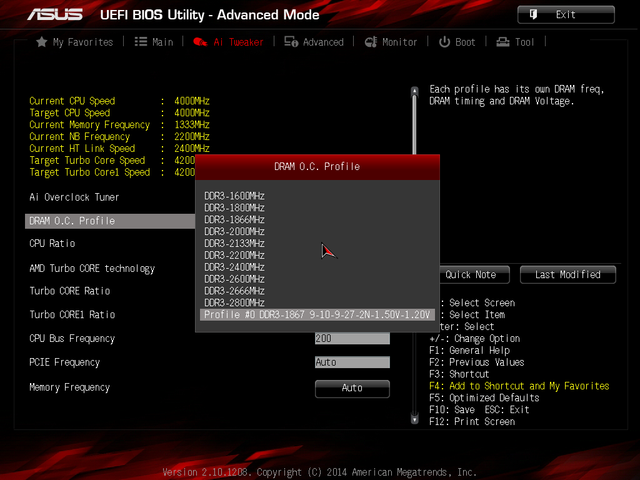Click the Ai Tweaker red icon

click(200, 42)
